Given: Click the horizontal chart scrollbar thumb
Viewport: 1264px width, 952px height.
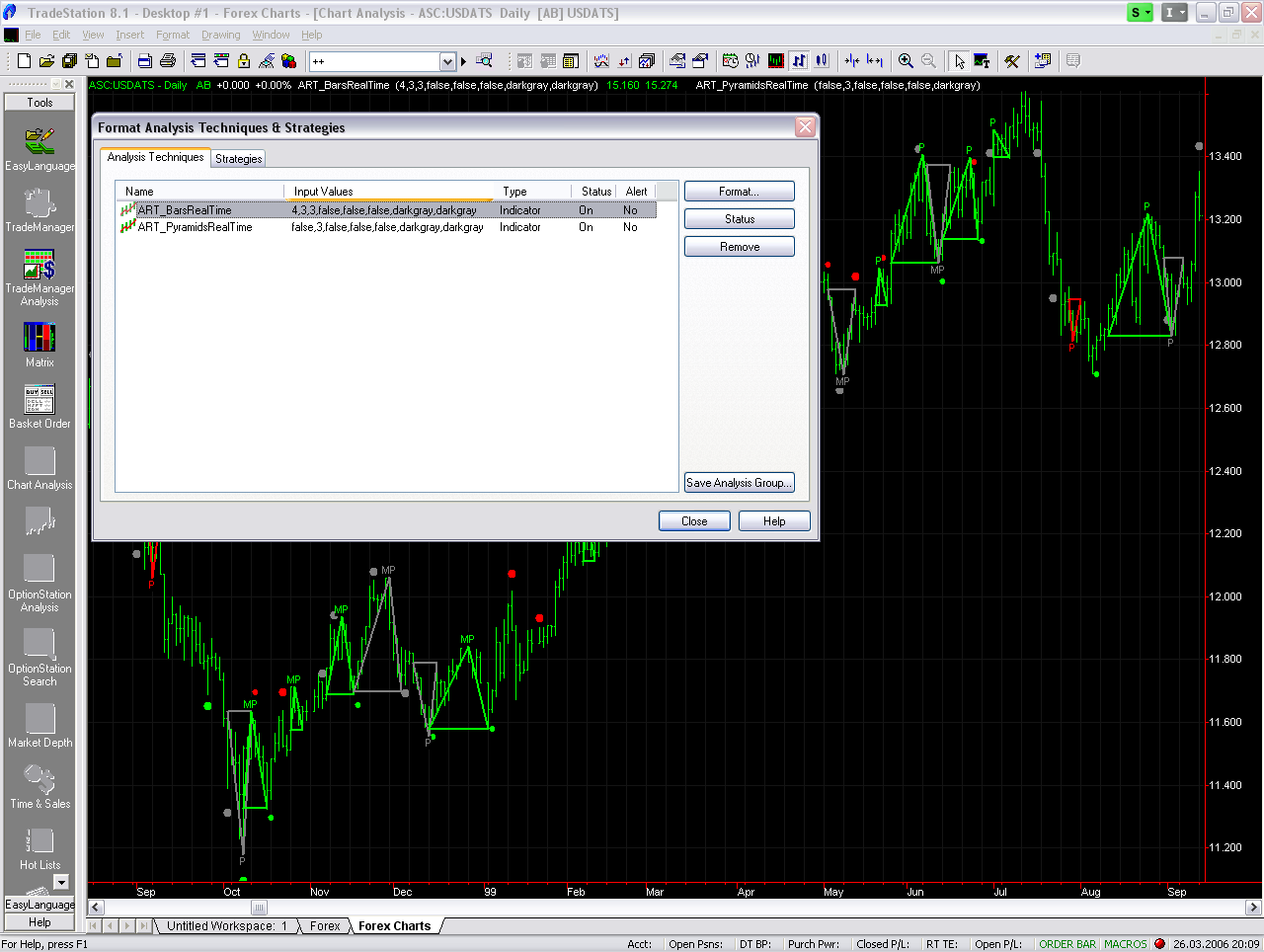Looking at the screenshot, I should tap(259, 908).
